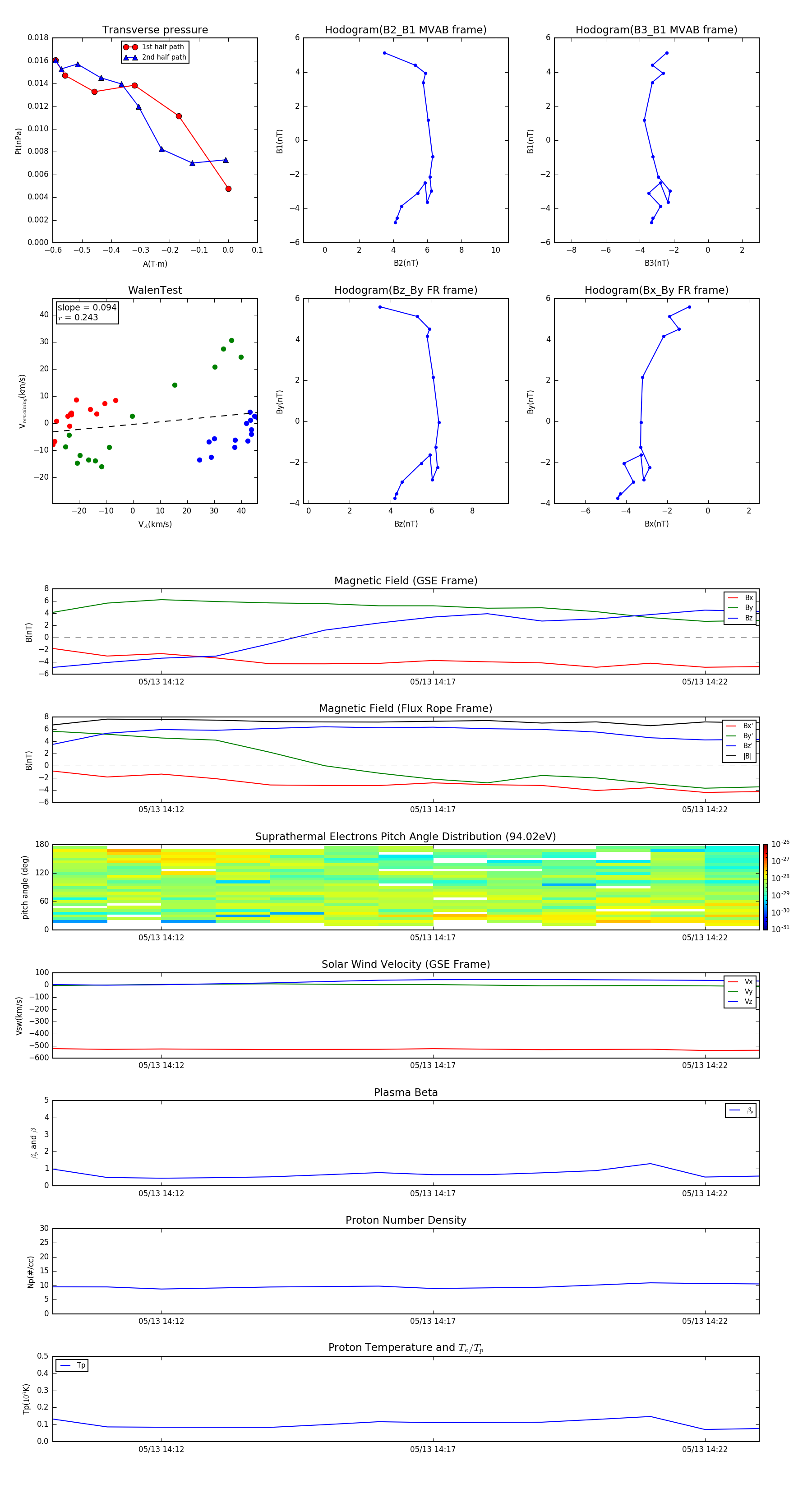Viewport: 812px width, 1489px height.
Task: Click the 'Transverse pressure' plot title
Action: coord(155,29)
